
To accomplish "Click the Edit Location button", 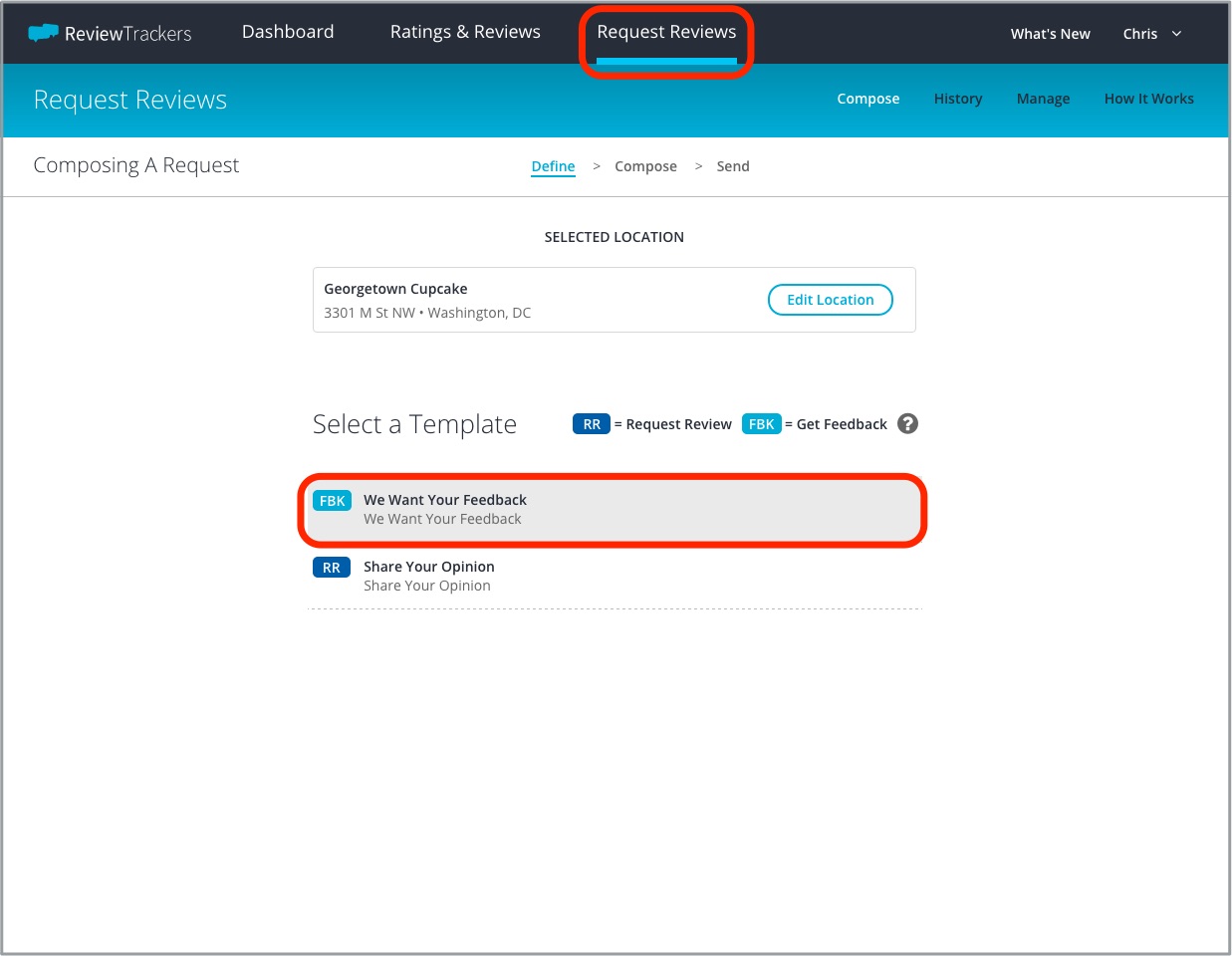I will [x=831, y=300].
